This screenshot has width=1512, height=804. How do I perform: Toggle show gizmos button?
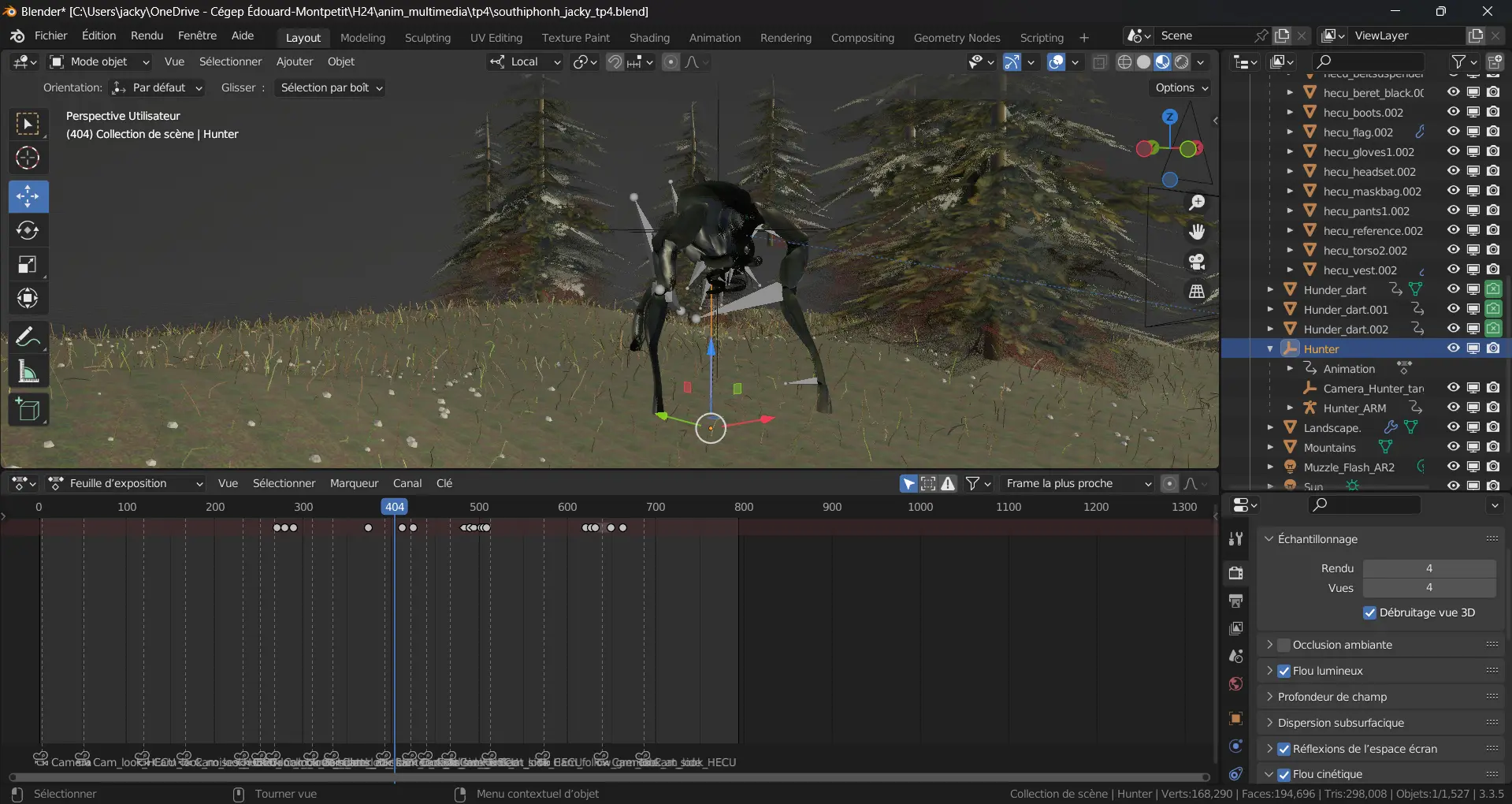(1012, 61)
